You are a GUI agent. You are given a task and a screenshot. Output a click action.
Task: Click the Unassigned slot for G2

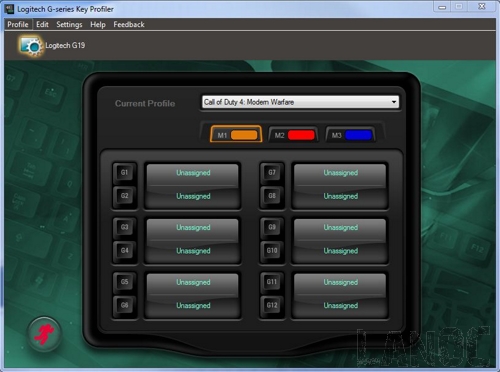pos(193,197)
